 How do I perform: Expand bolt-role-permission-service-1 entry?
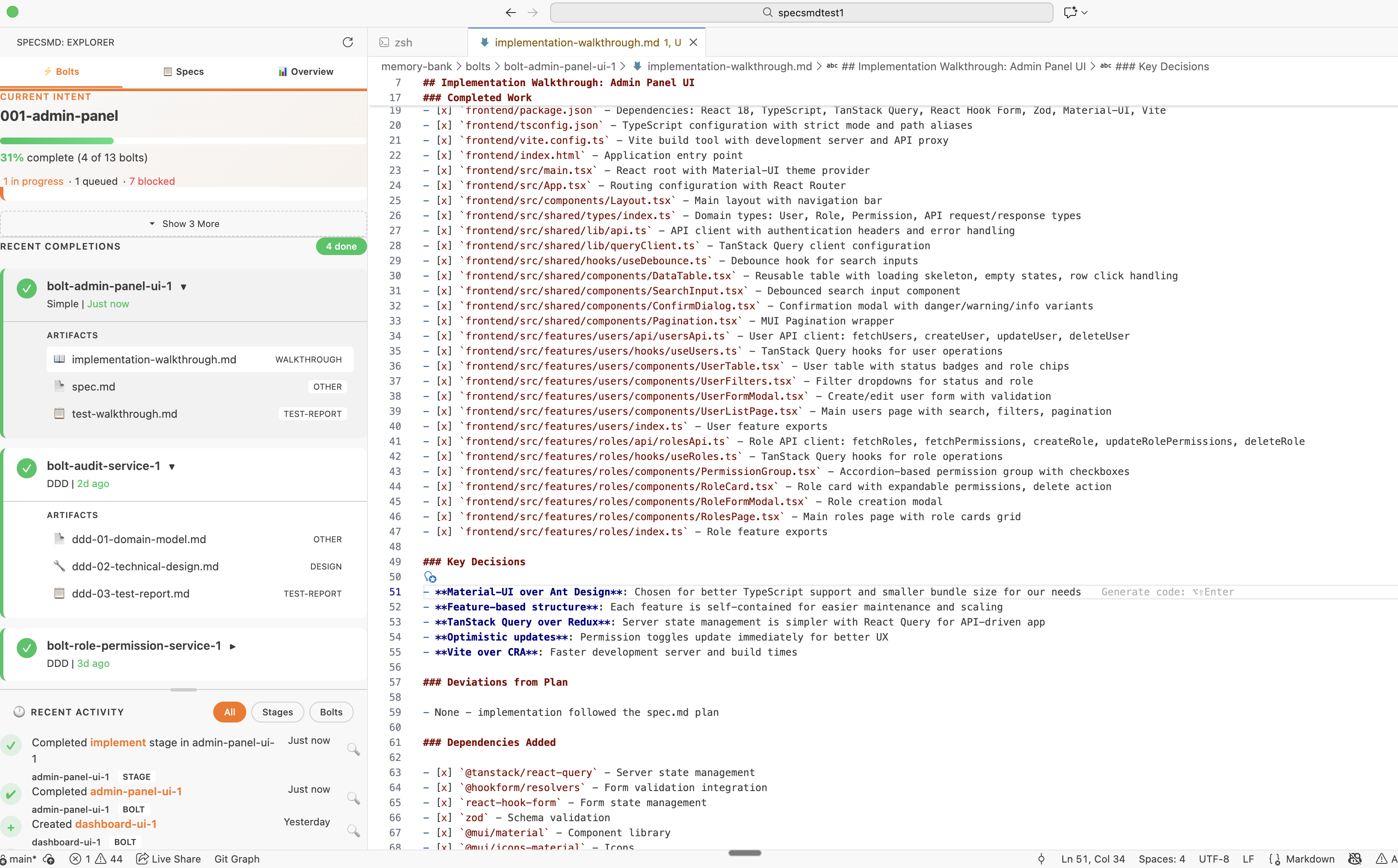click(x=232, y=646)
